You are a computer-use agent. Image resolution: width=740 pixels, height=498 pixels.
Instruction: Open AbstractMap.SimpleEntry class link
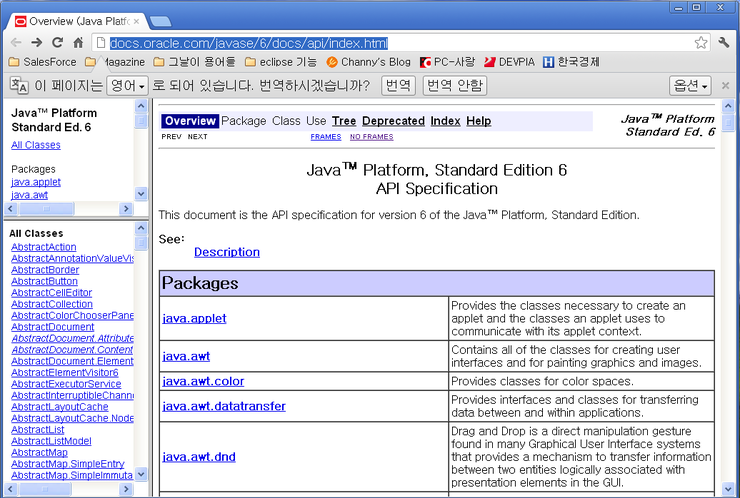[x=67, y=464]
